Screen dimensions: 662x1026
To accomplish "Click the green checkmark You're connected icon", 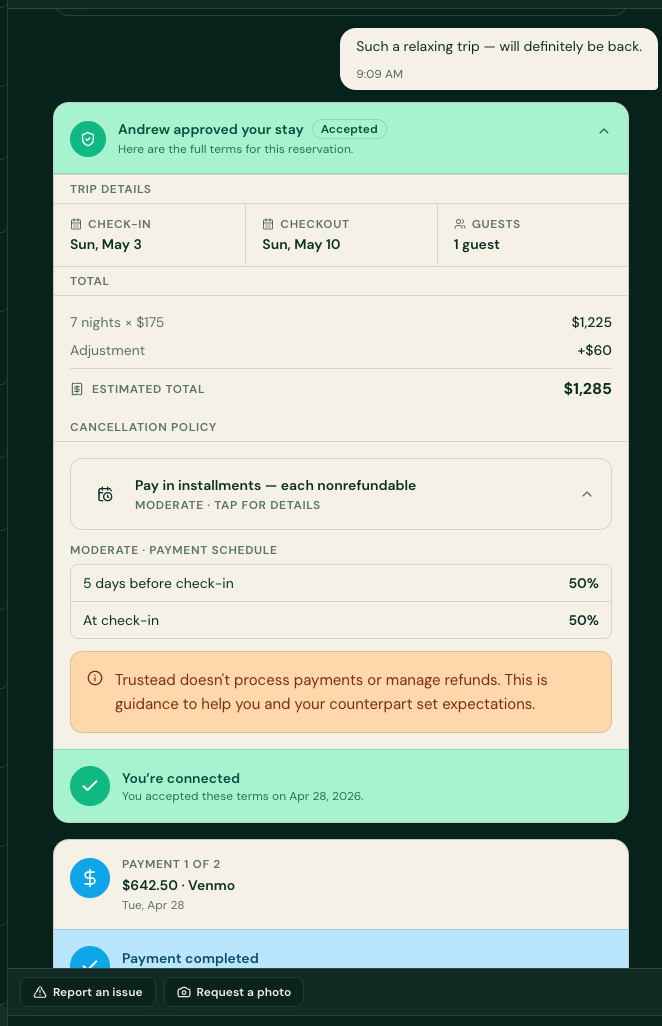I will (90, 786).
